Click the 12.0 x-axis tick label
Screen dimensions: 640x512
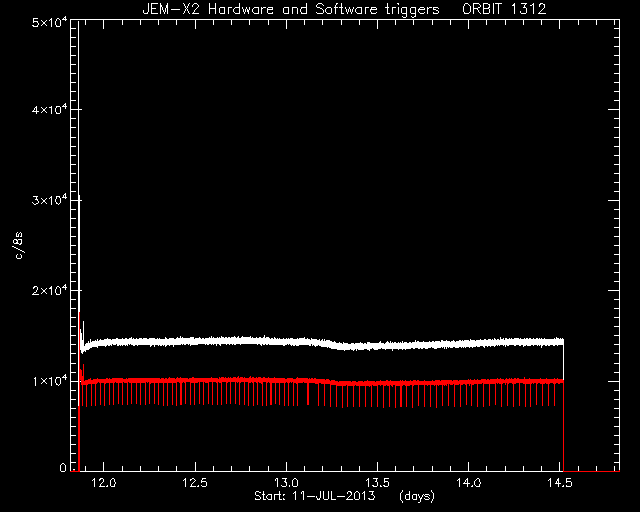pyautogui.click(x=104, y=483)
